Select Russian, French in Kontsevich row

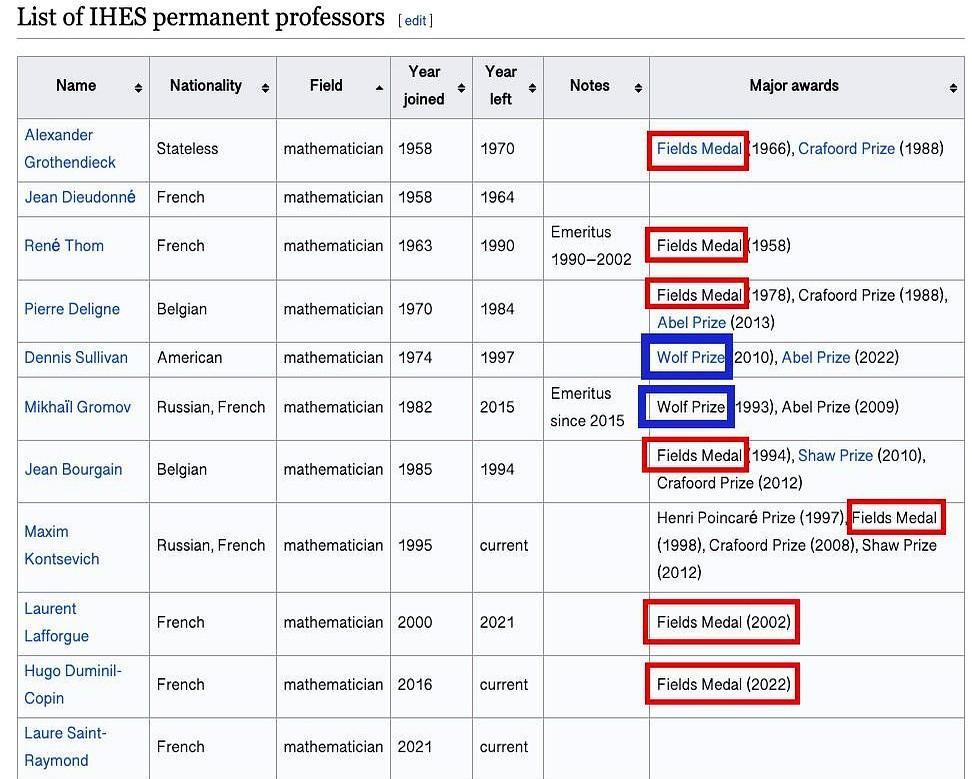pos(211,545)
